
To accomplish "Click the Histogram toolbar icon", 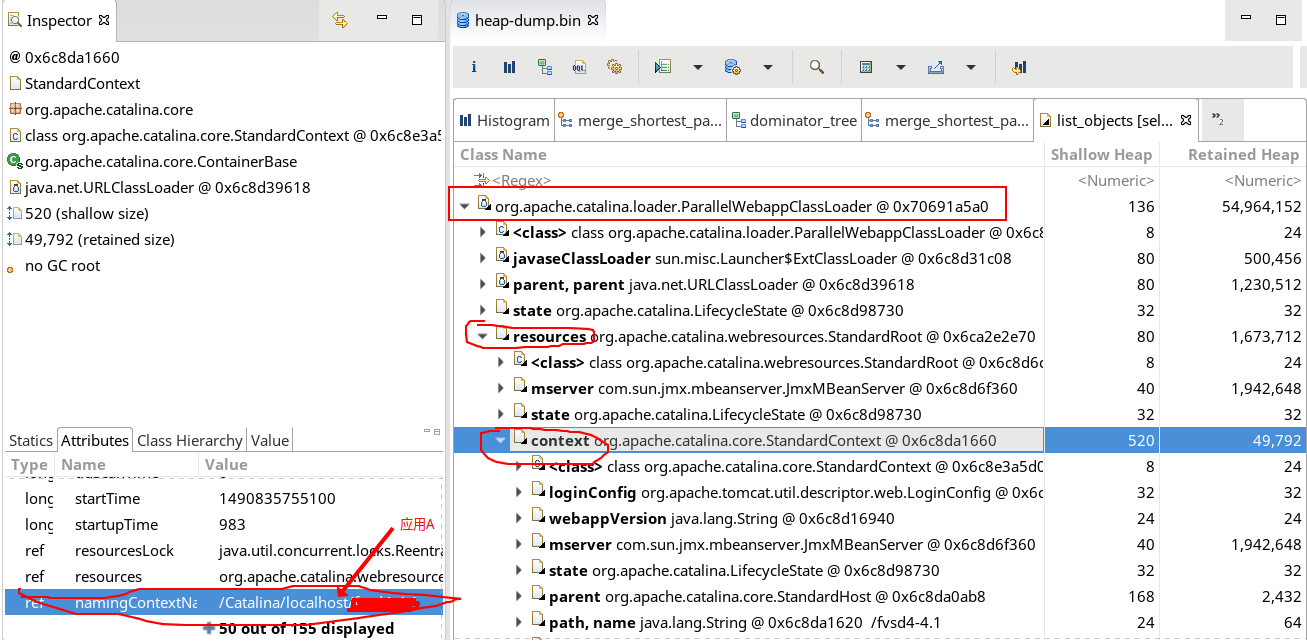I will coord(509,67).
